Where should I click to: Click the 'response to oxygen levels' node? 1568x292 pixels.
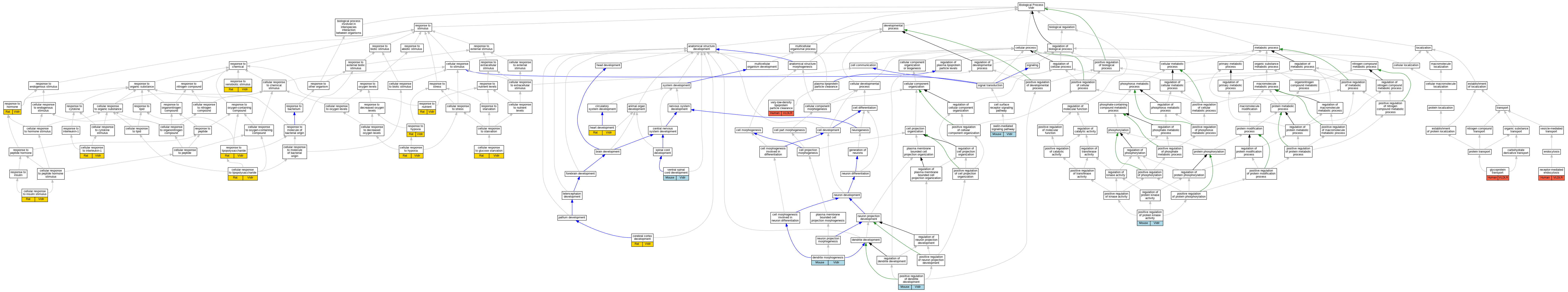coord(367,86)
